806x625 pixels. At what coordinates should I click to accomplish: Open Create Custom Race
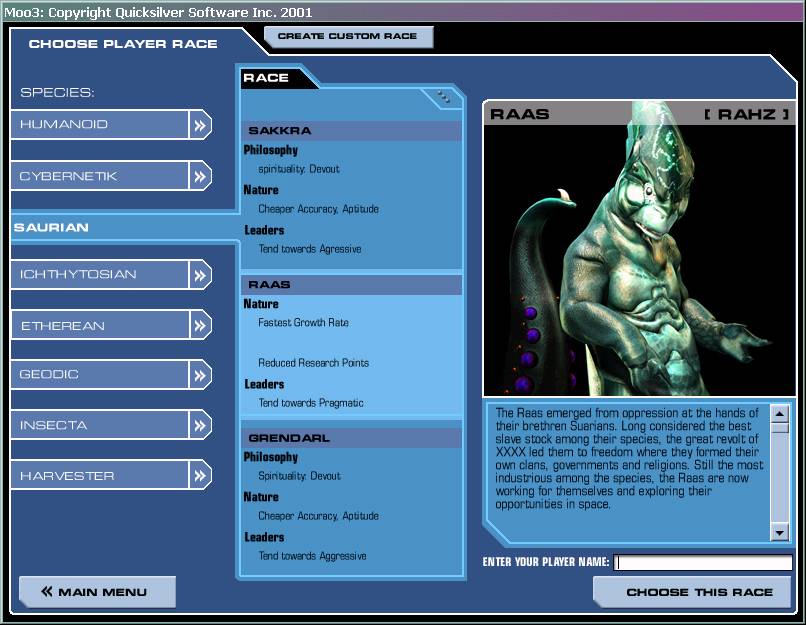pos(348,36)
